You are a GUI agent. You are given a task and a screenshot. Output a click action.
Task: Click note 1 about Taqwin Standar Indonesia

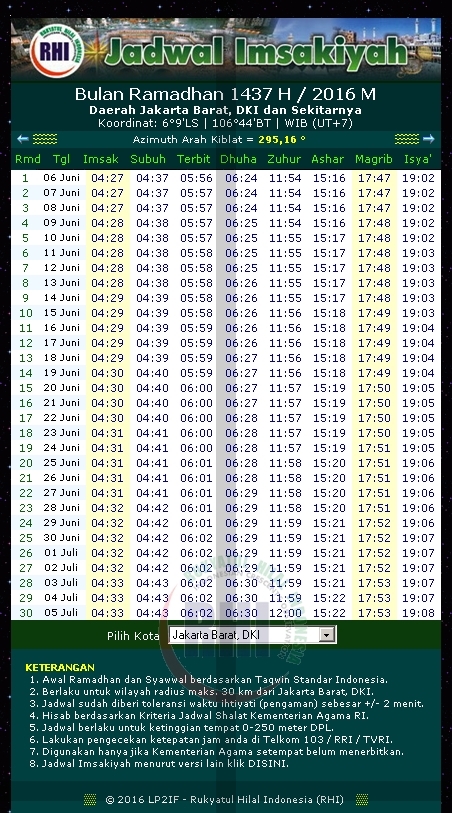pos(208,680)
